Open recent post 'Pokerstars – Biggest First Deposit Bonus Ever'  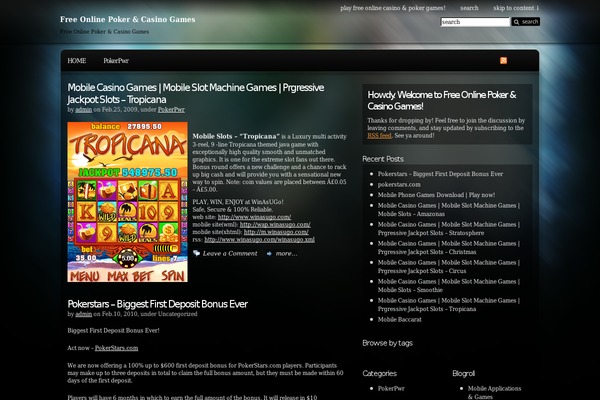440,174
